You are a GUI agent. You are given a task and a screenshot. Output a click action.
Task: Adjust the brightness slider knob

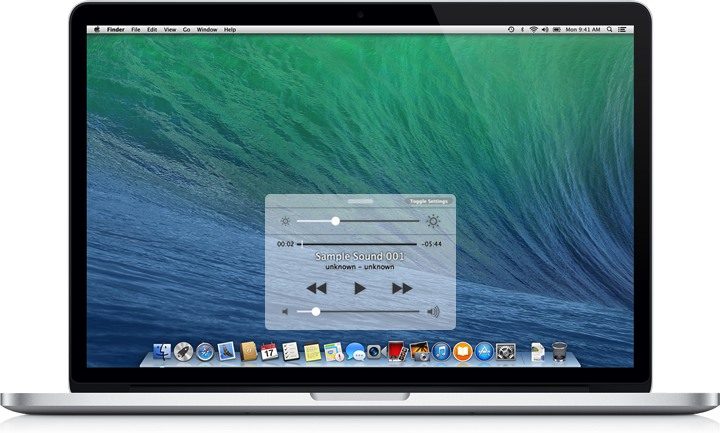coord(336,221)
